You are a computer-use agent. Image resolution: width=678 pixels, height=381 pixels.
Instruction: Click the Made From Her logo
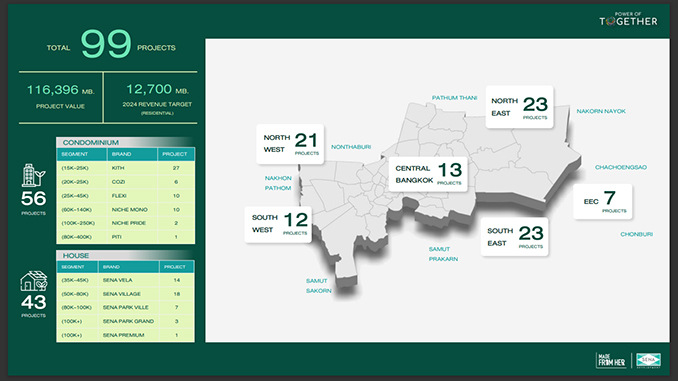611,360
